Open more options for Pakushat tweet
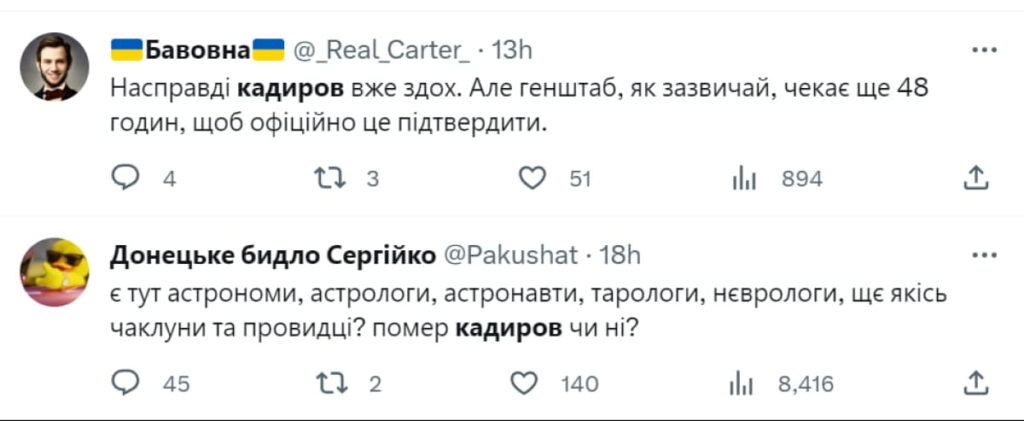Viewport: 1024px width, 421px height. tap(984, 255)
